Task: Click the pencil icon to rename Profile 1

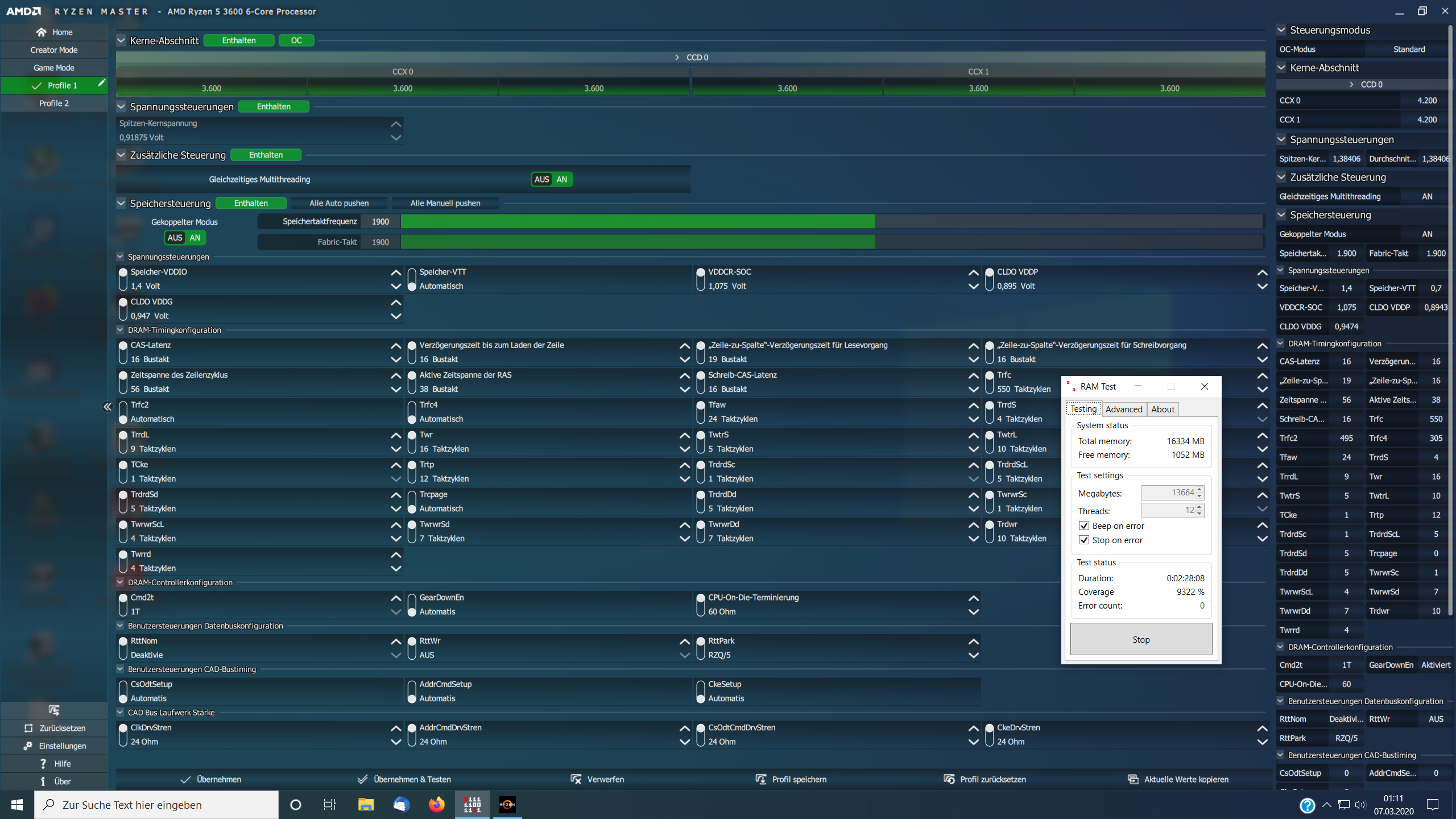Action: coord(102,82)
